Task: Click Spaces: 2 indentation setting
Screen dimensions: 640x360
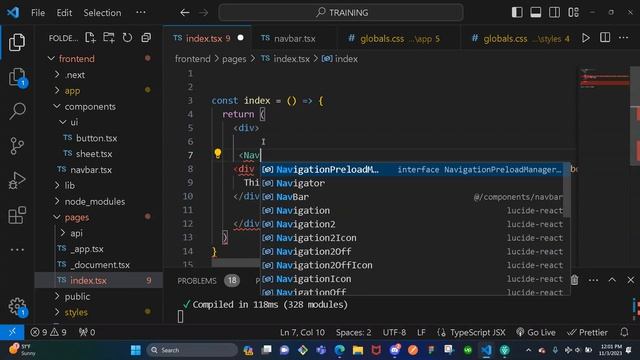Action: pyautogui.click(x=353, y=332)
